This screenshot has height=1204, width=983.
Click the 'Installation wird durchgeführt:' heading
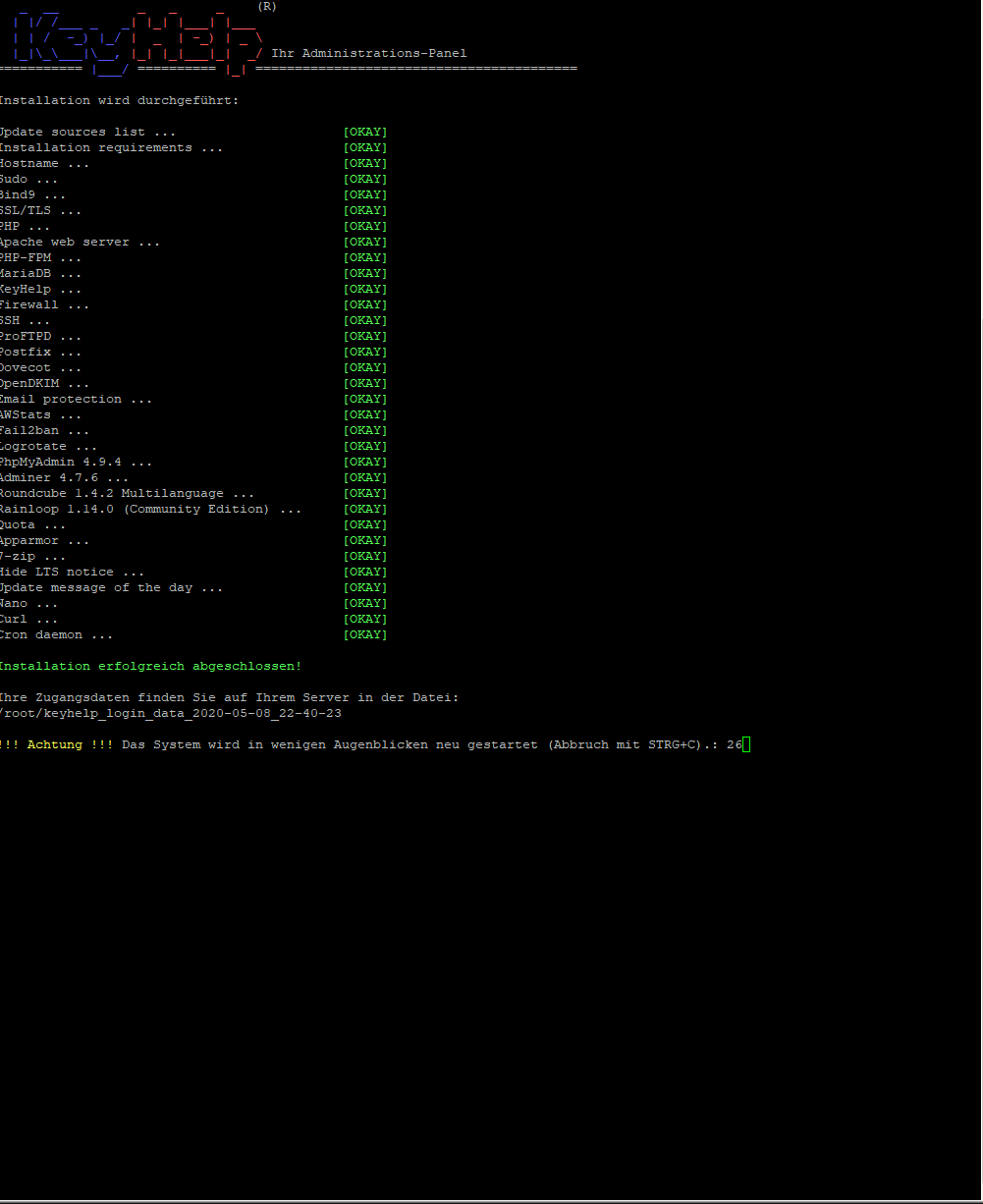coord(119,101)
